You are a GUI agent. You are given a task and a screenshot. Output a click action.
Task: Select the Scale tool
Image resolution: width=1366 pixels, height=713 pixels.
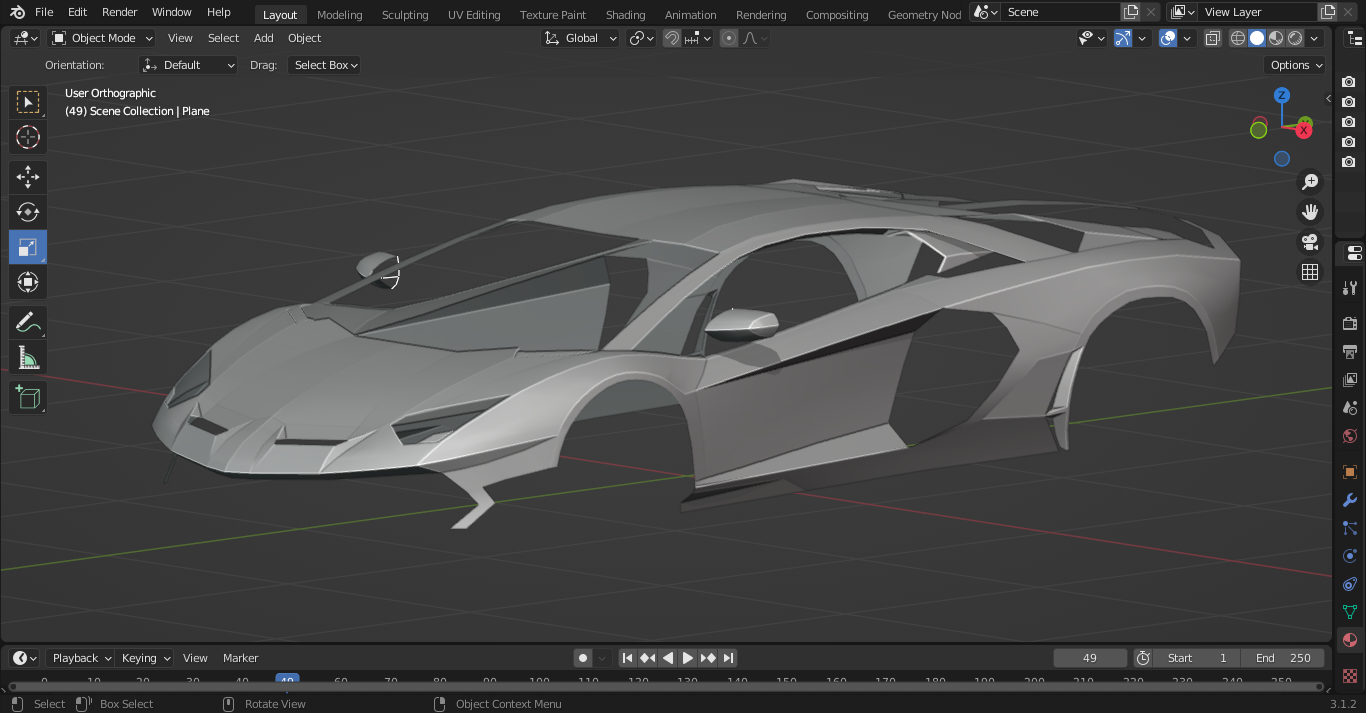[x=28, y=247]
